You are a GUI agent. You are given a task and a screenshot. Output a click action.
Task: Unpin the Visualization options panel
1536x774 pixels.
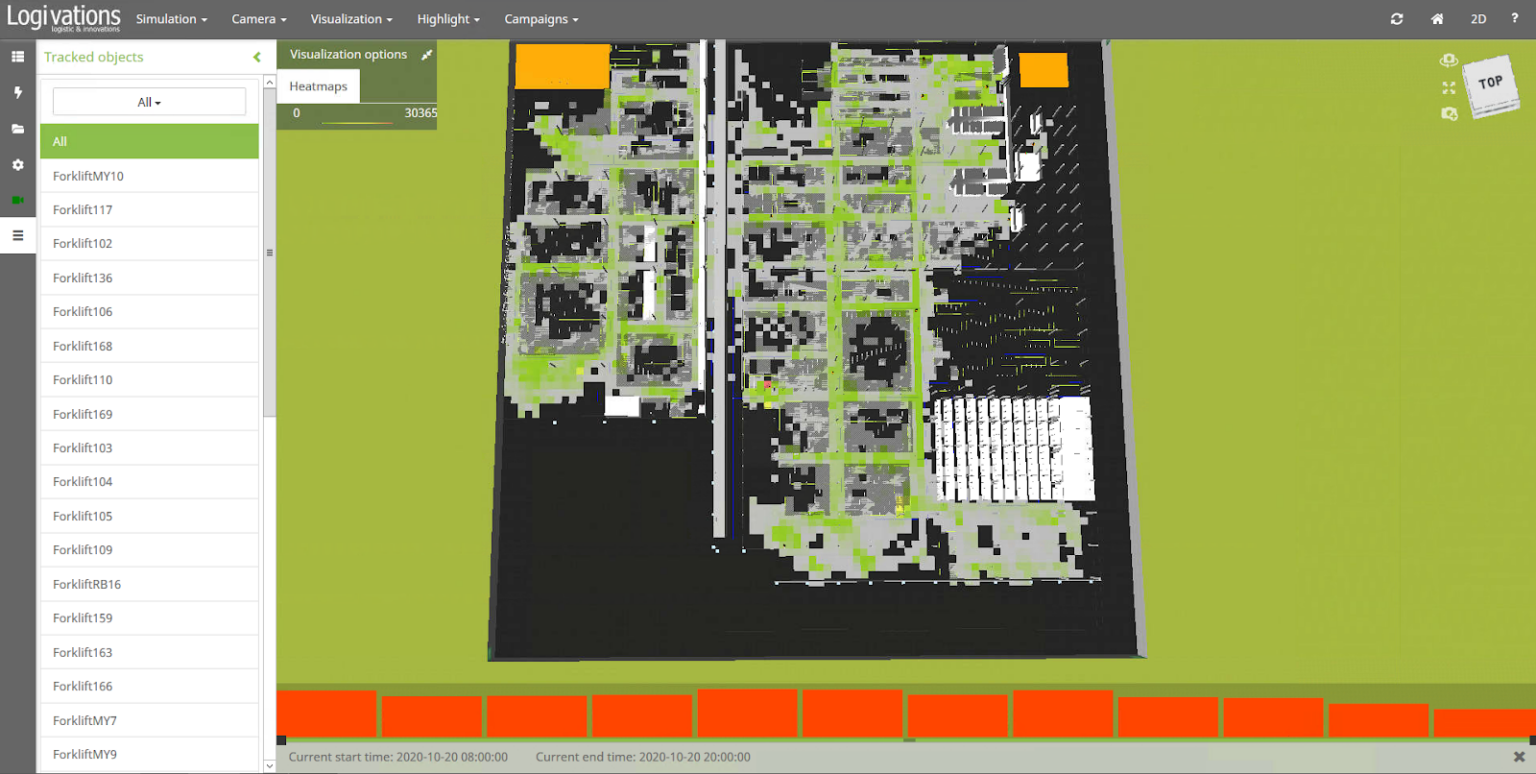tap(427, 55)
